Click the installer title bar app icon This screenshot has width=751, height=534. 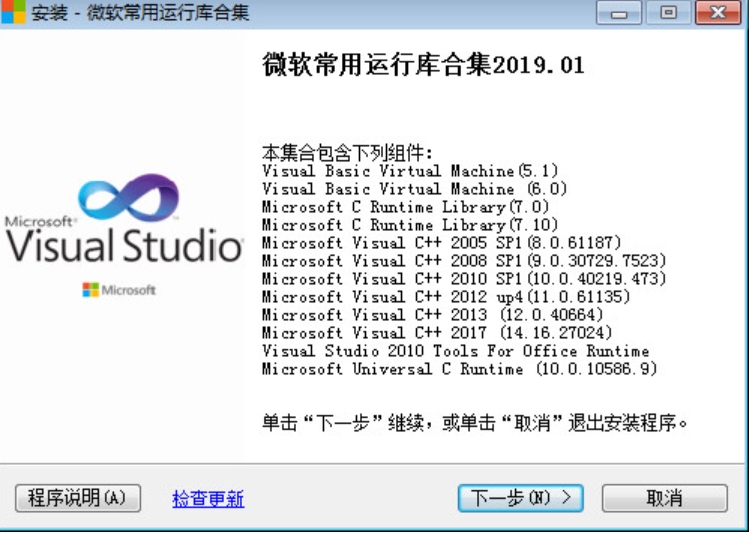tap(13, 12)
